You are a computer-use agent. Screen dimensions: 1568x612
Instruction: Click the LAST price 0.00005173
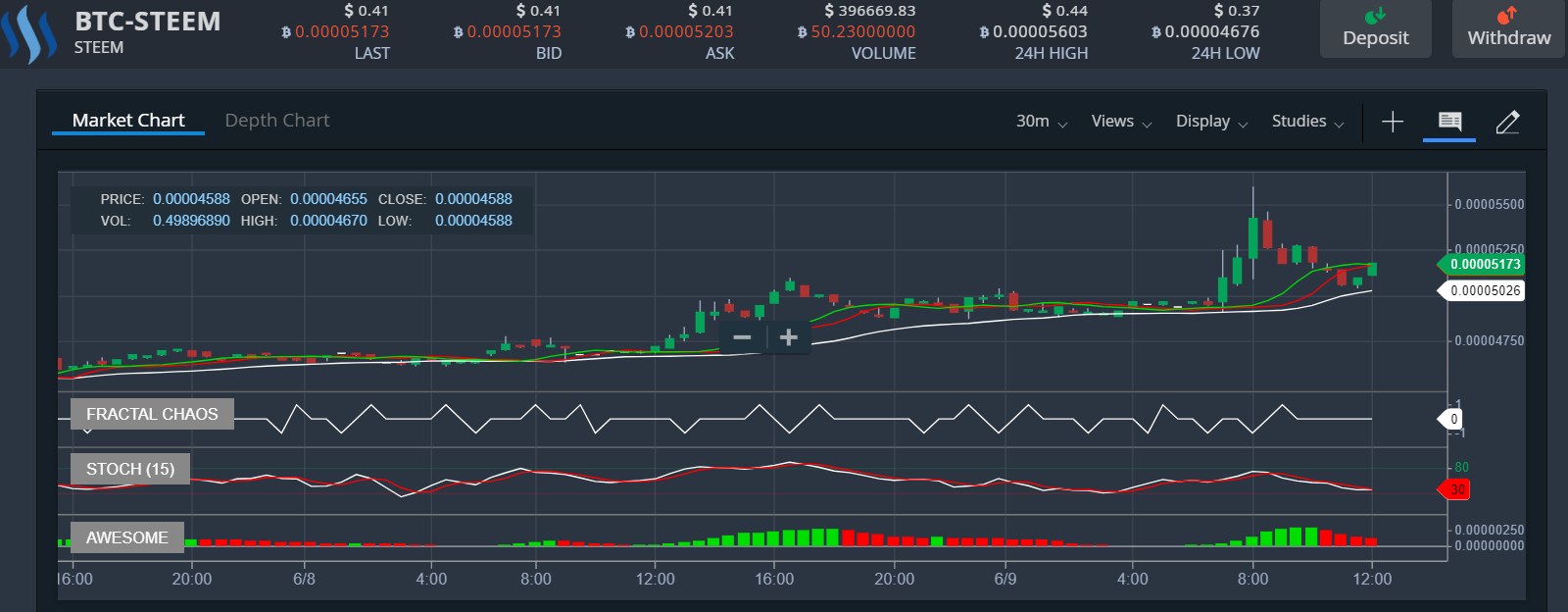click(335, 31)
